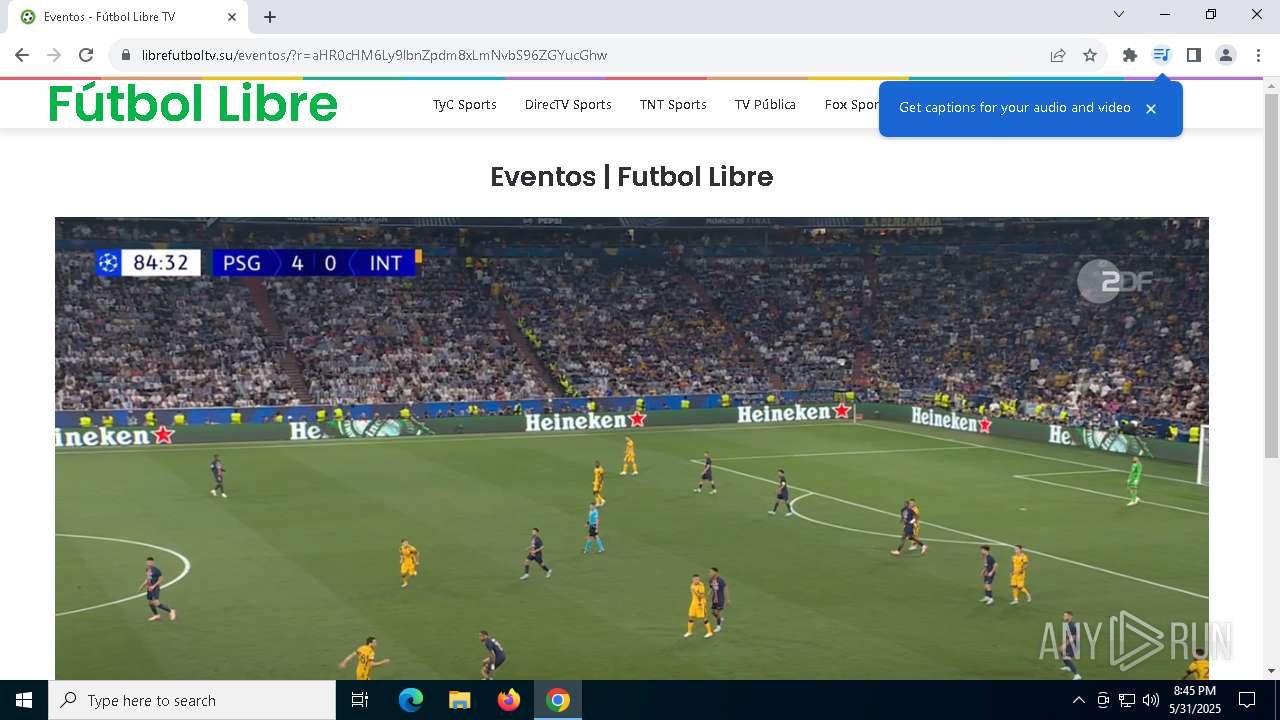Share this page icon in address bar

(1058, 55)
